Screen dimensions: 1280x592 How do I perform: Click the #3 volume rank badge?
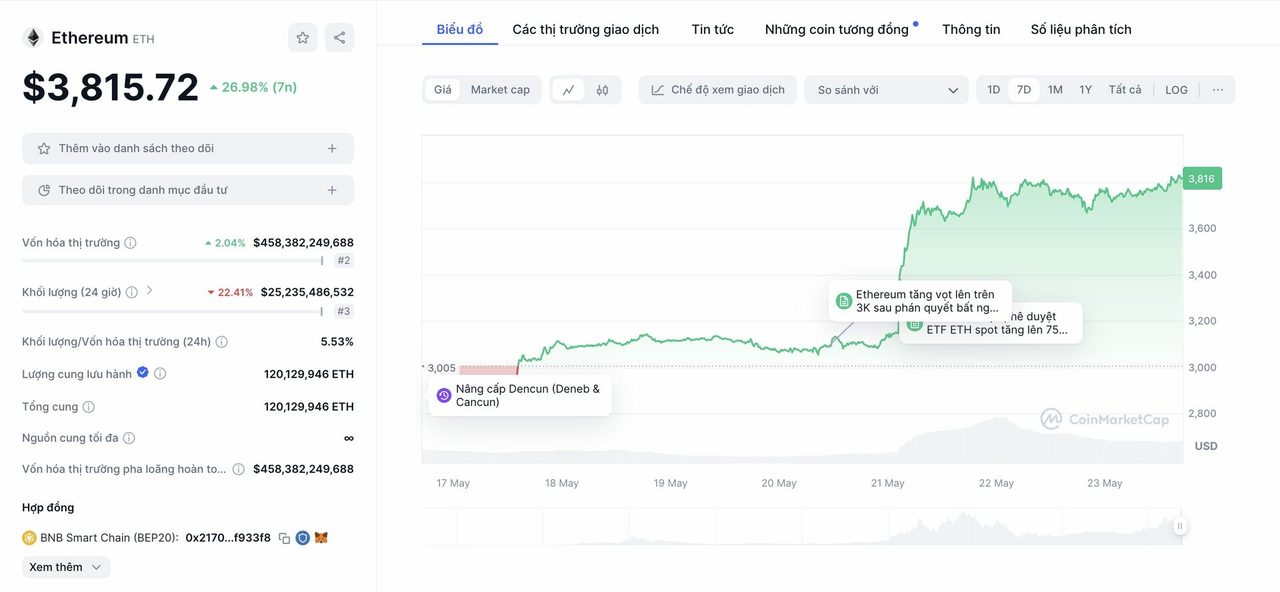coord(344,311)
